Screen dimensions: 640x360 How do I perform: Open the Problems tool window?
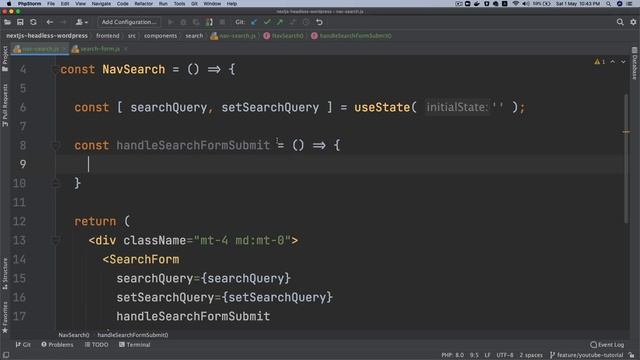[57, 345]
